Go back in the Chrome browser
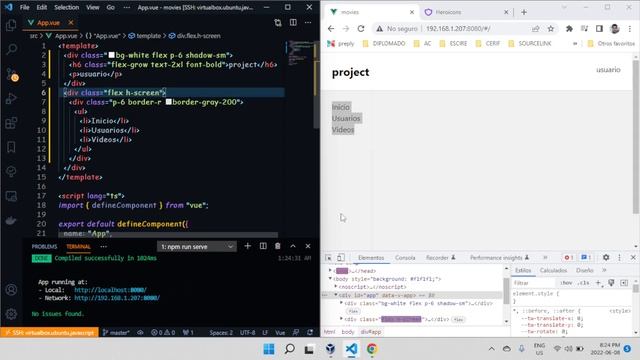Viewport: 640px width, 360px height. [x=331, y=29]
